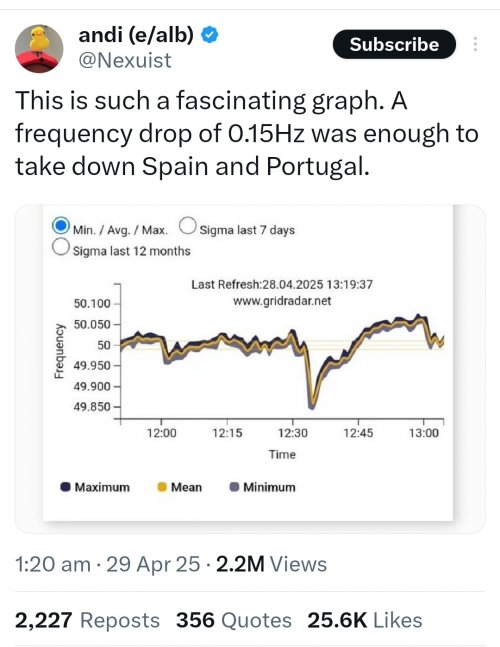Image resolution: width=500 pixels, height=647 pixels.
Task: View the 2,227 Reposts list
Action: tap(87, 620)
